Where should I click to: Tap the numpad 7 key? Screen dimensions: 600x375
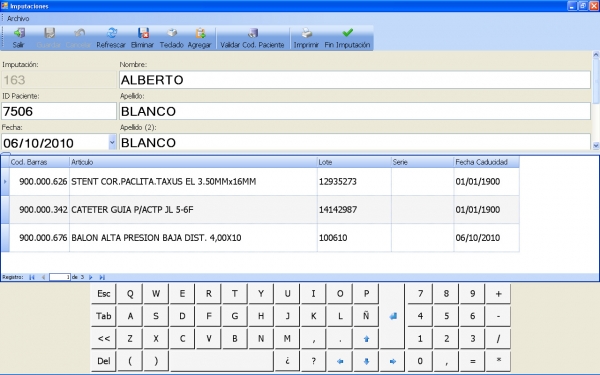coord(420,294)
